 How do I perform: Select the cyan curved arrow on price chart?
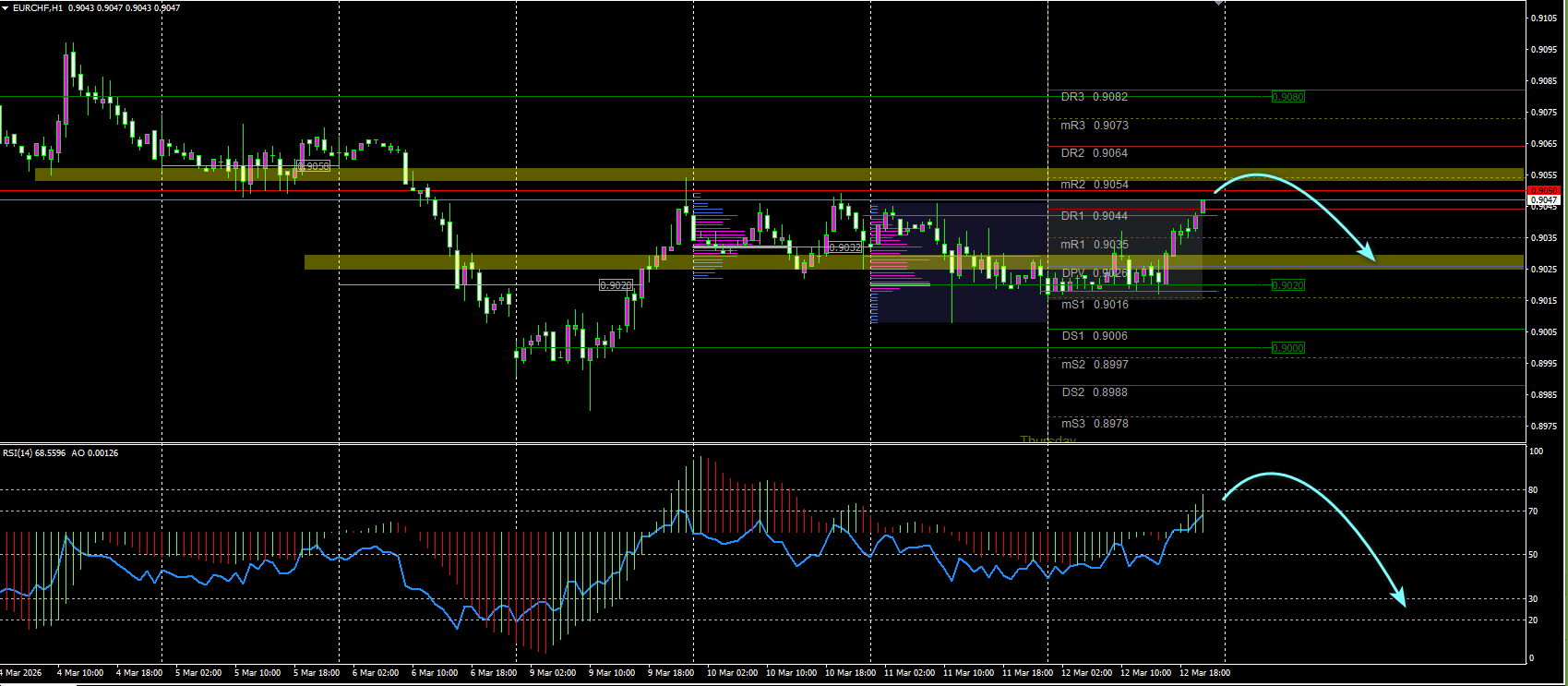(x=1295, y=217)
